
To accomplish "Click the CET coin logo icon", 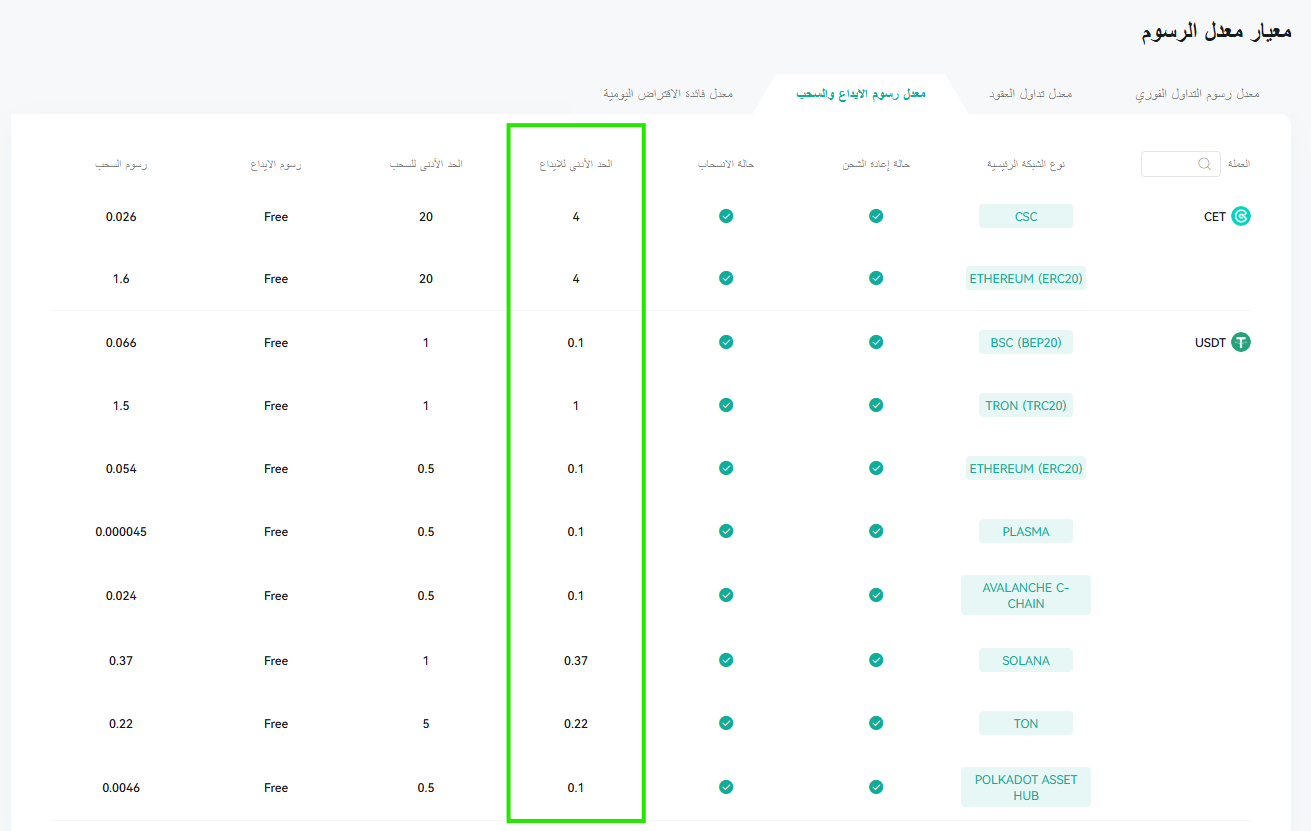I will [1241, 216].
